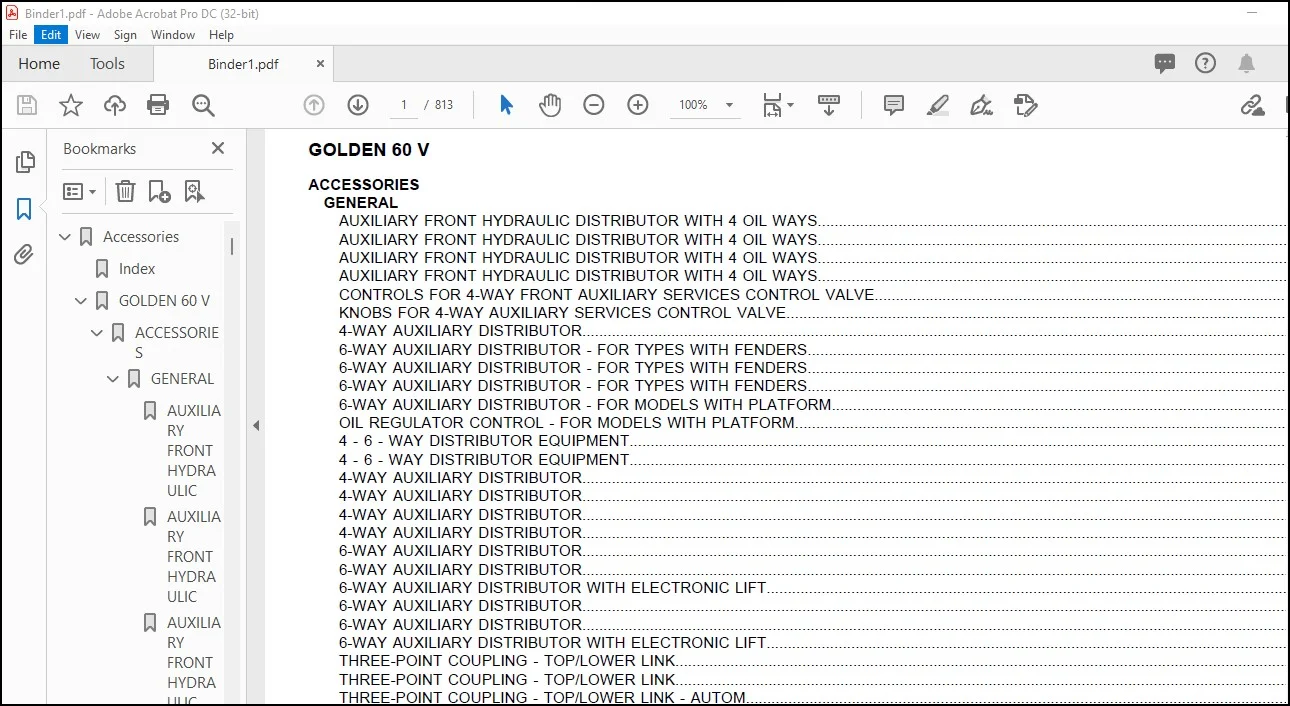Open the Help question mark icon
This screenshot has width=1290, height=706.
click(1206, 63)
